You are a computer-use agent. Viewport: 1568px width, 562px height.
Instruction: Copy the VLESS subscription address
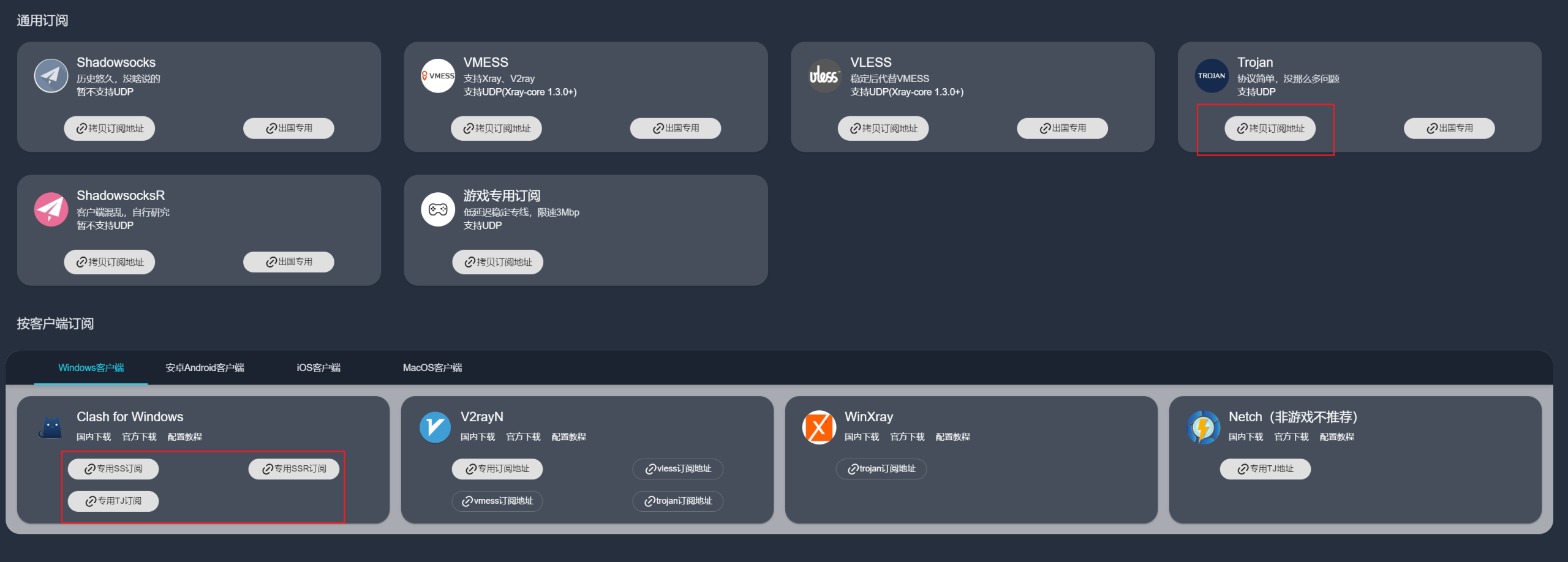(x=883, y=129)
